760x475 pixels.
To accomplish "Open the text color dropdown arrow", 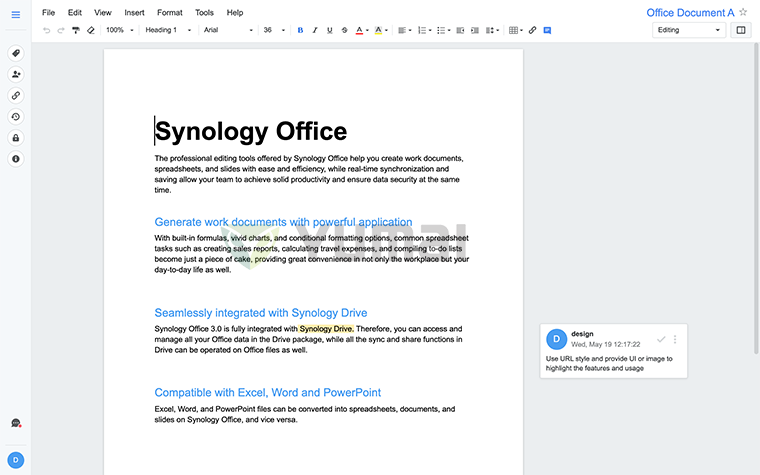I will (x=367, y=31).
